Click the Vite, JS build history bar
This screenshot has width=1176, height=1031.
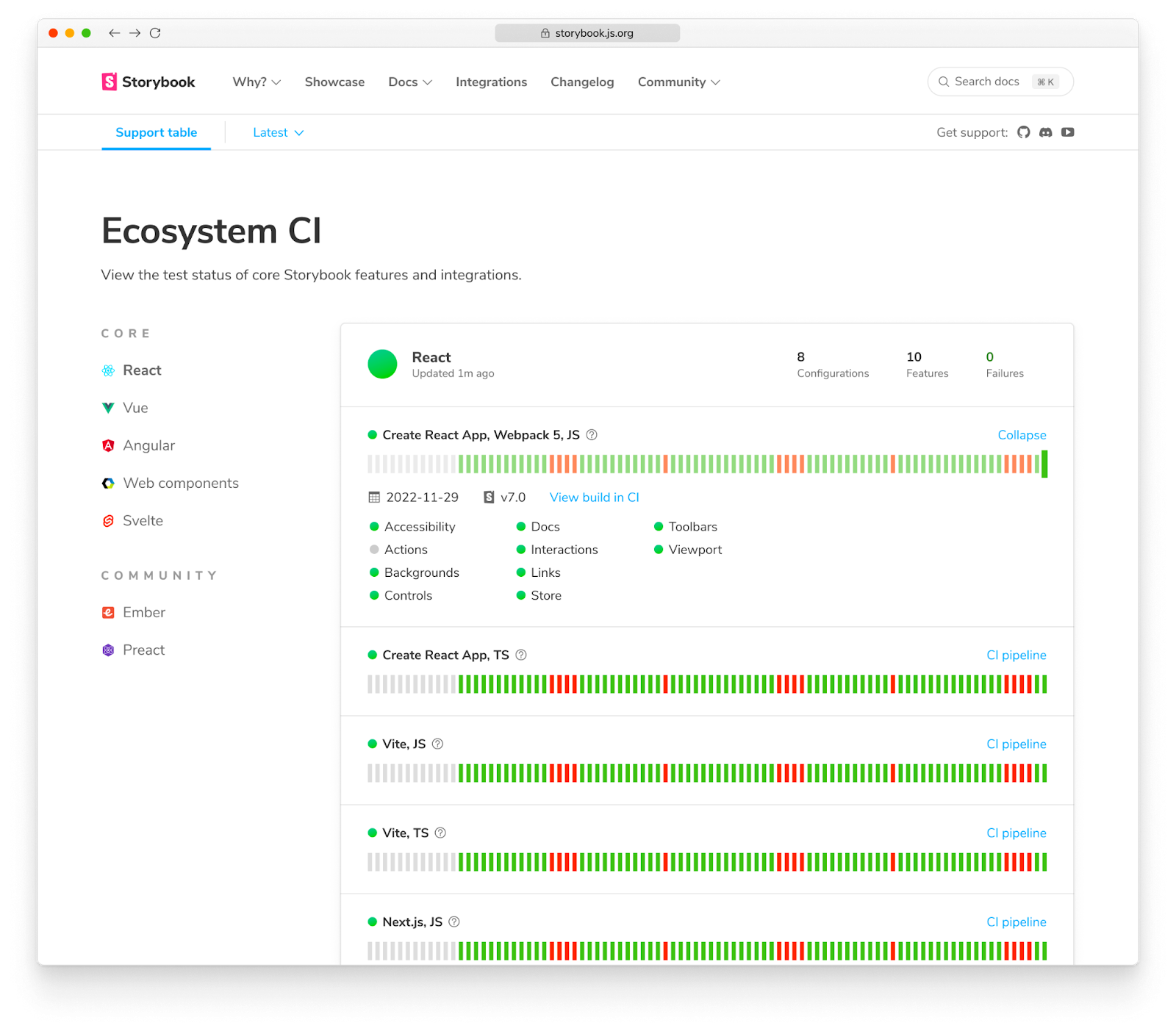pyautogui.click(x=707, y=773)
